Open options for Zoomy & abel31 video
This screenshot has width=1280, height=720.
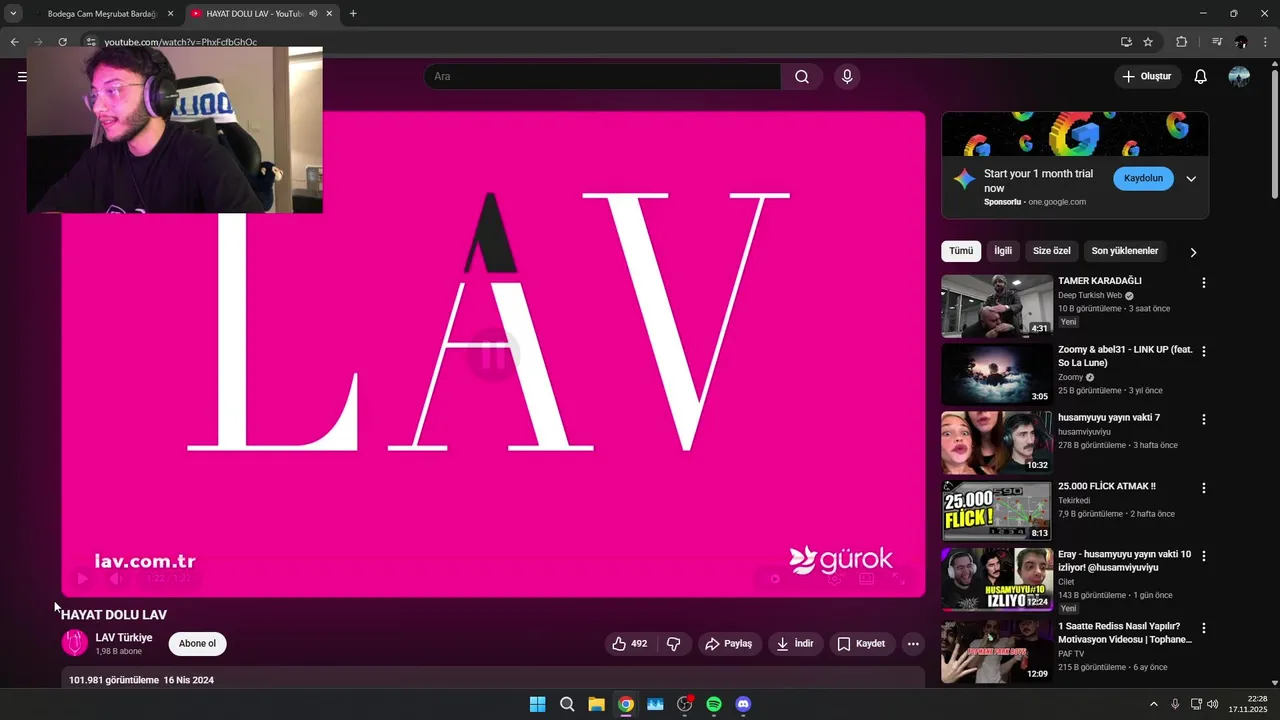[1203, 352]
